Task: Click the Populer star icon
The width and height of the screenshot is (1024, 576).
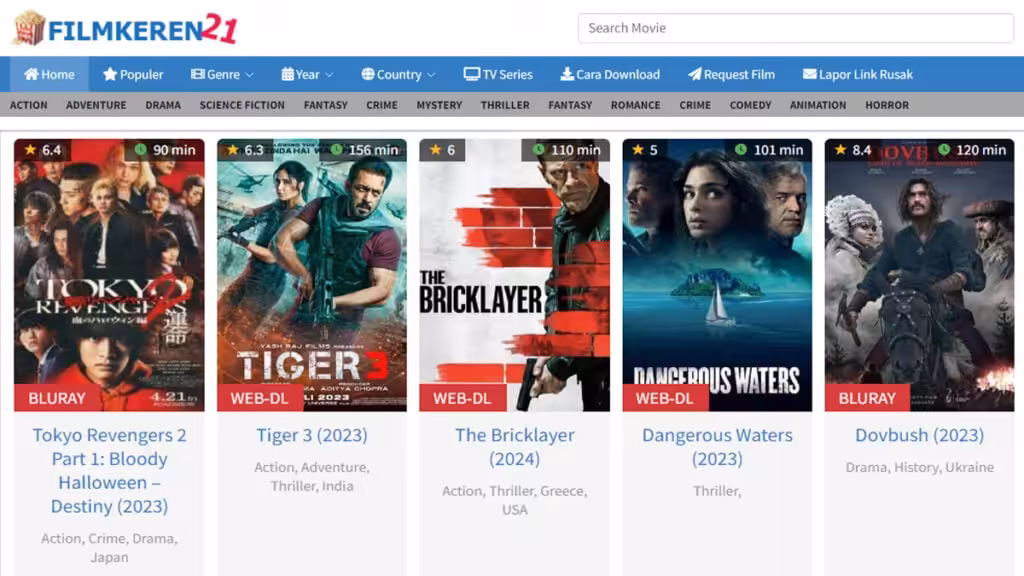Action: [110, 74]
